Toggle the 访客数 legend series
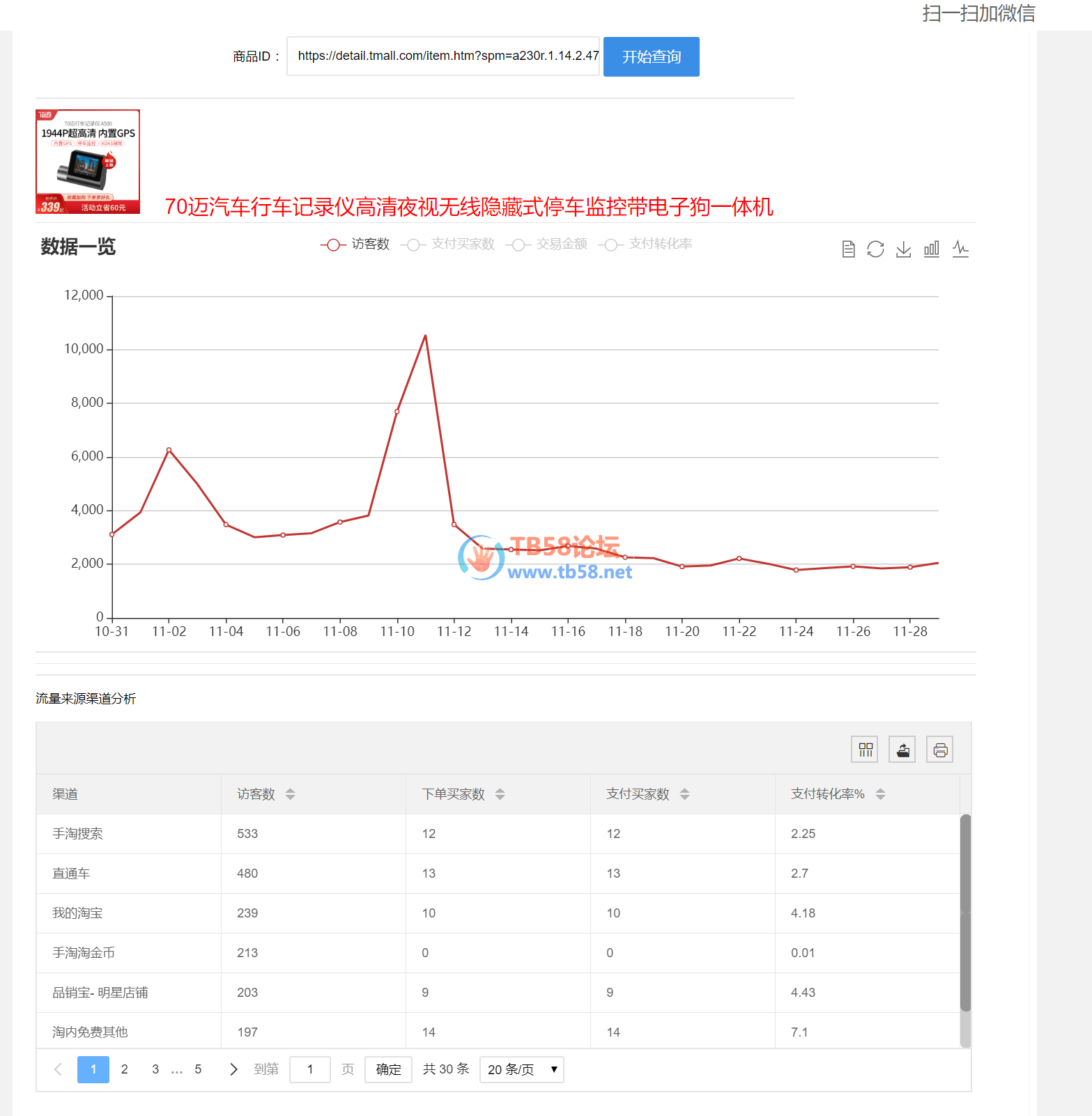Image resolution: width=1092 pixels, height=1116 pixels. (355, 245)
